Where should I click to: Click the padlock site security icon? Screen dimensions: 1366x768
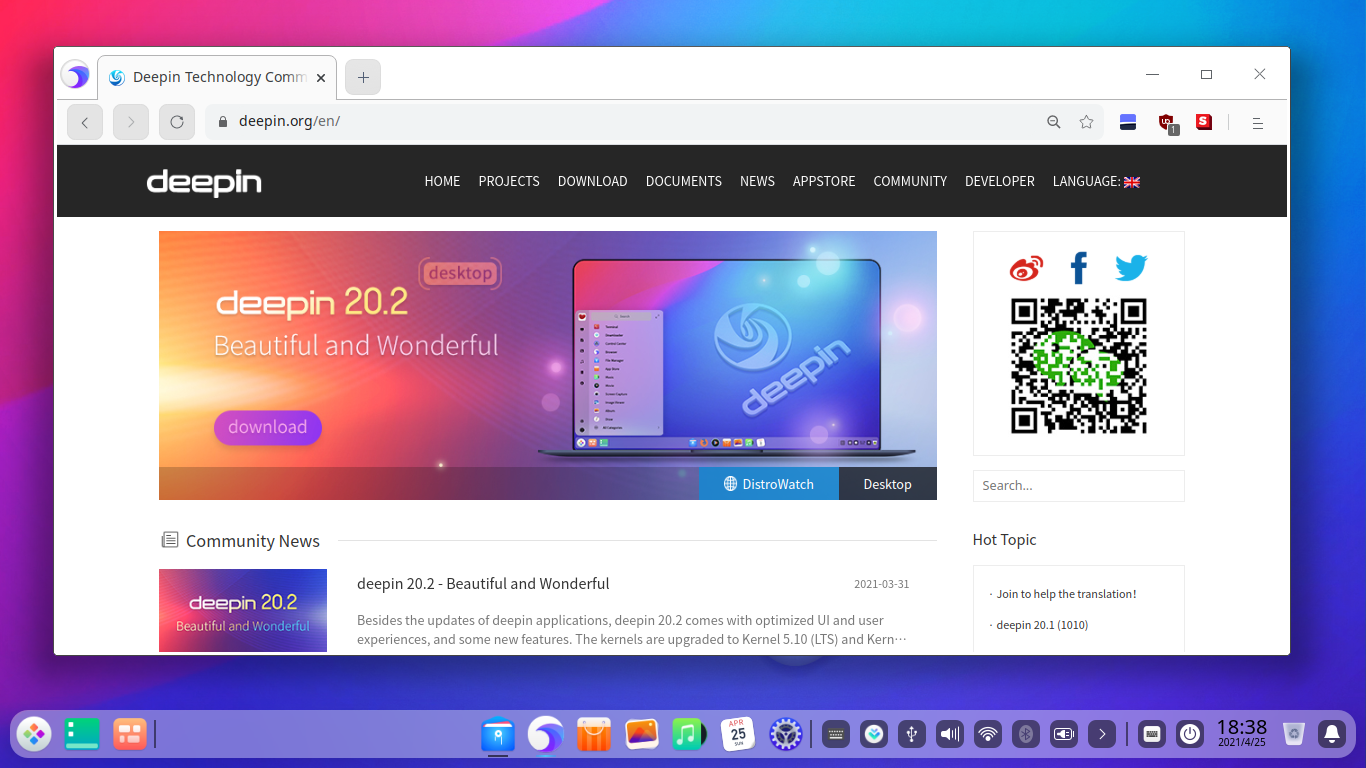coord(224,122)
